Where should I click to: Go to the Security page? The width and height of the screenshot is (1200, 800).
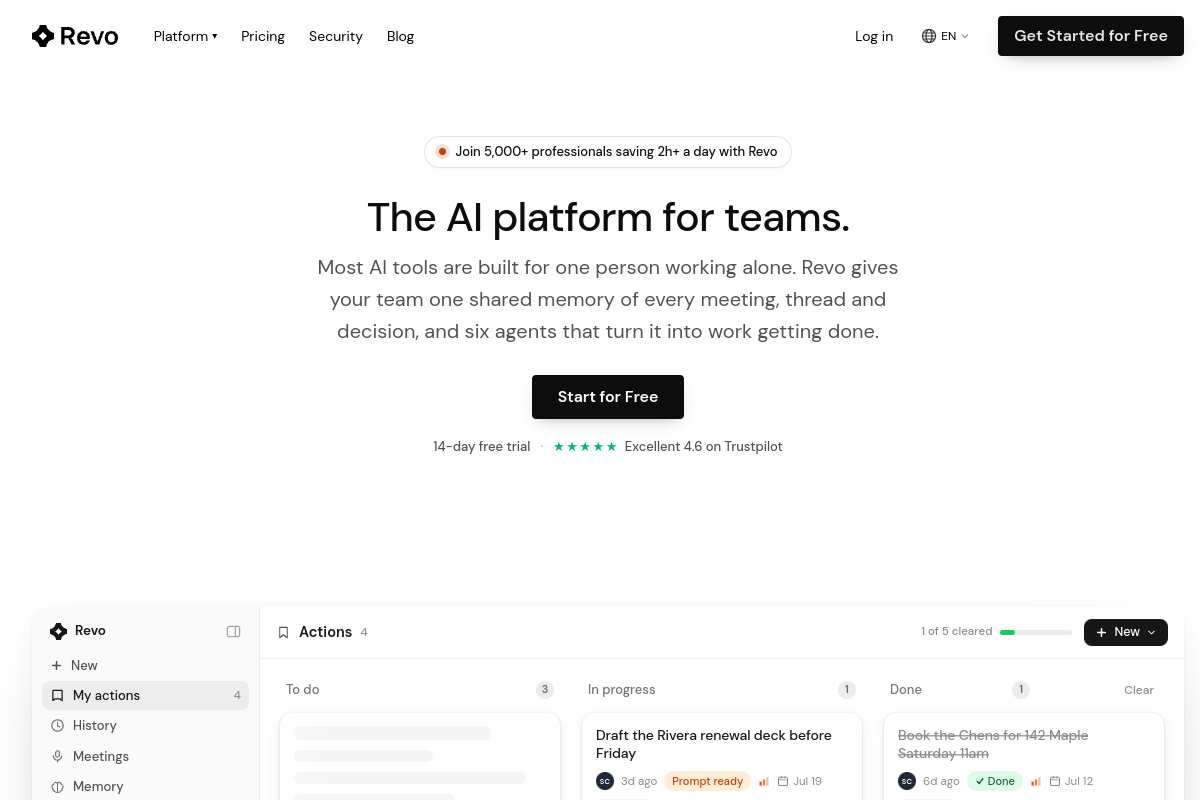[336, 36]
